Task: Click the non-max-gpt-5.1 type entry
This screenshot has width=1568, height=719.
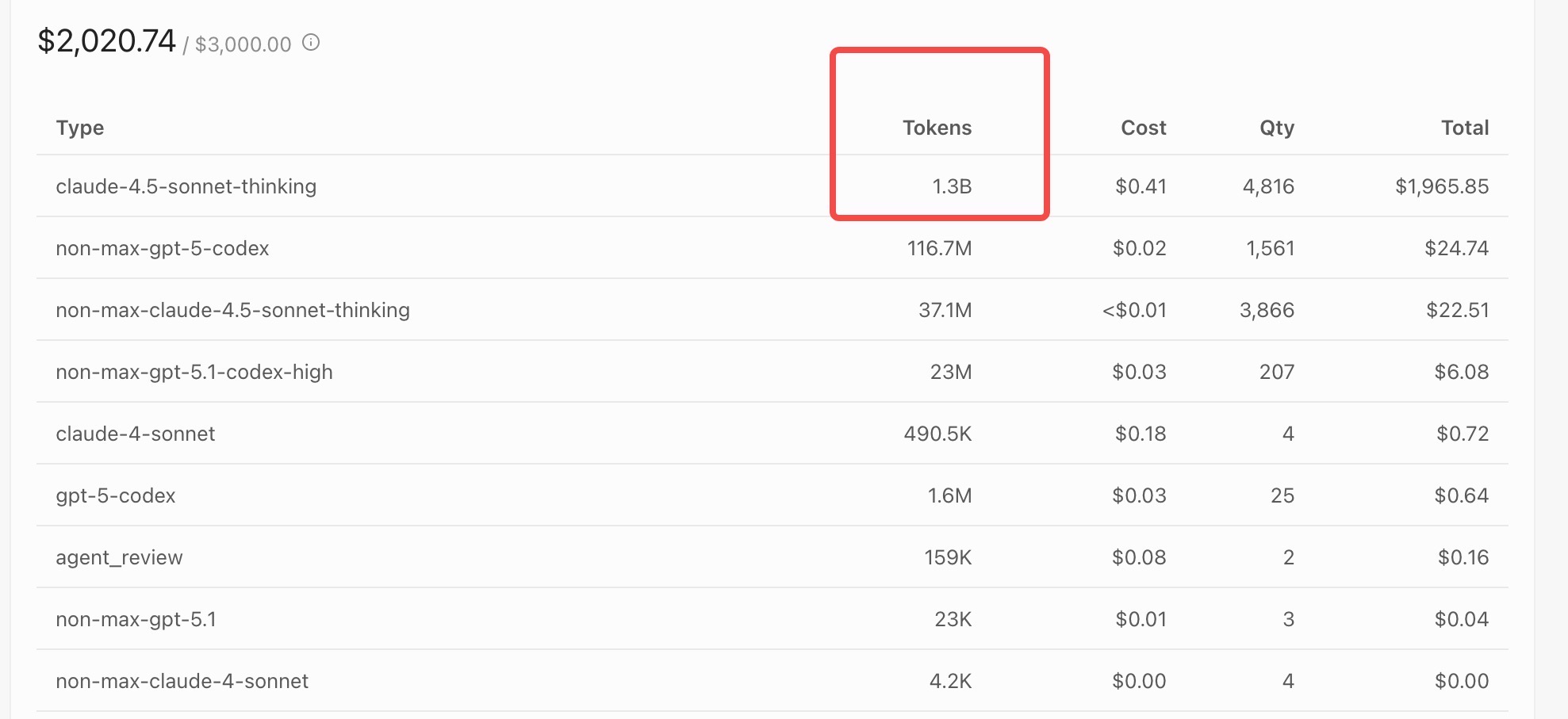Action: point(136,619)
